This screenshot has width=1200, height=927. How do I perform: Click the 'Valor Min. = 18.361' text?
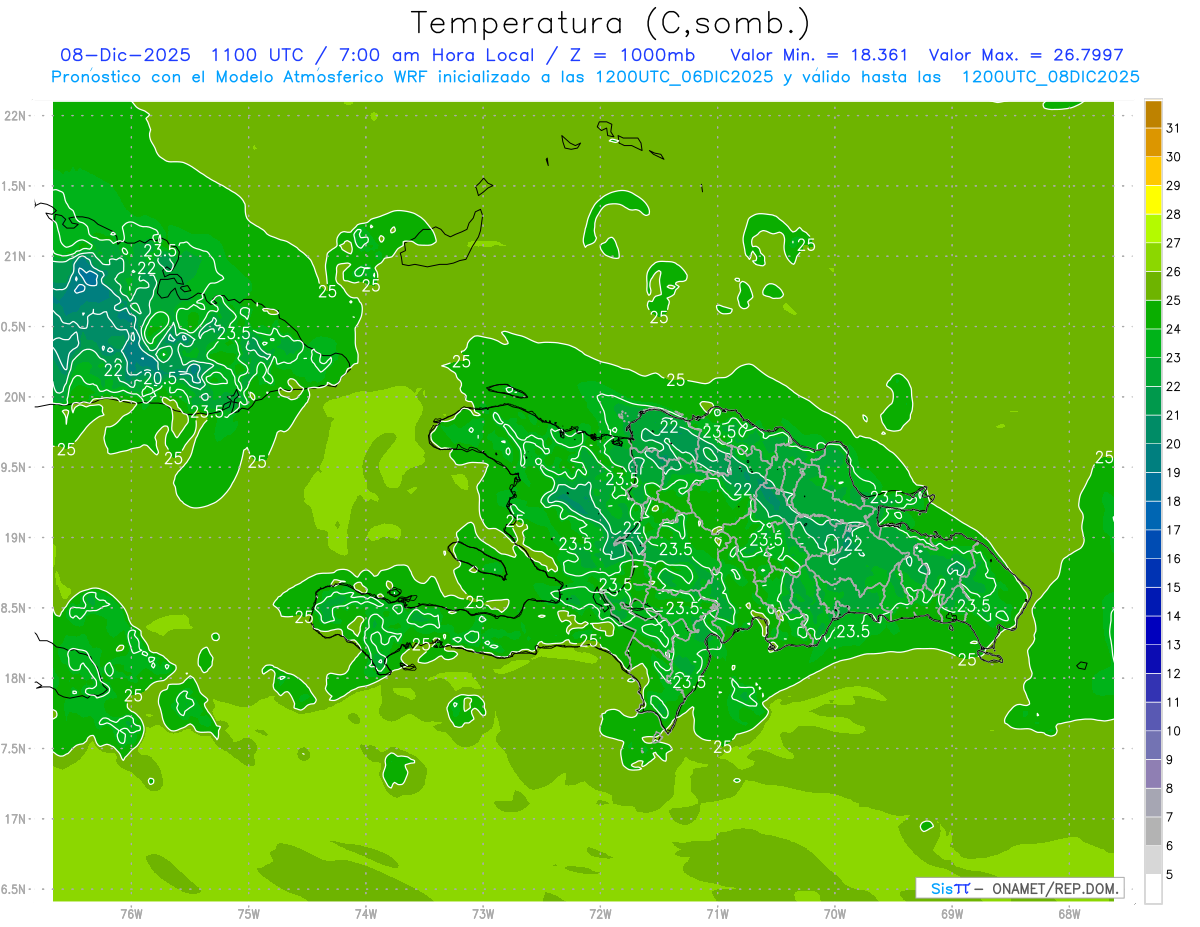[819, 55]
